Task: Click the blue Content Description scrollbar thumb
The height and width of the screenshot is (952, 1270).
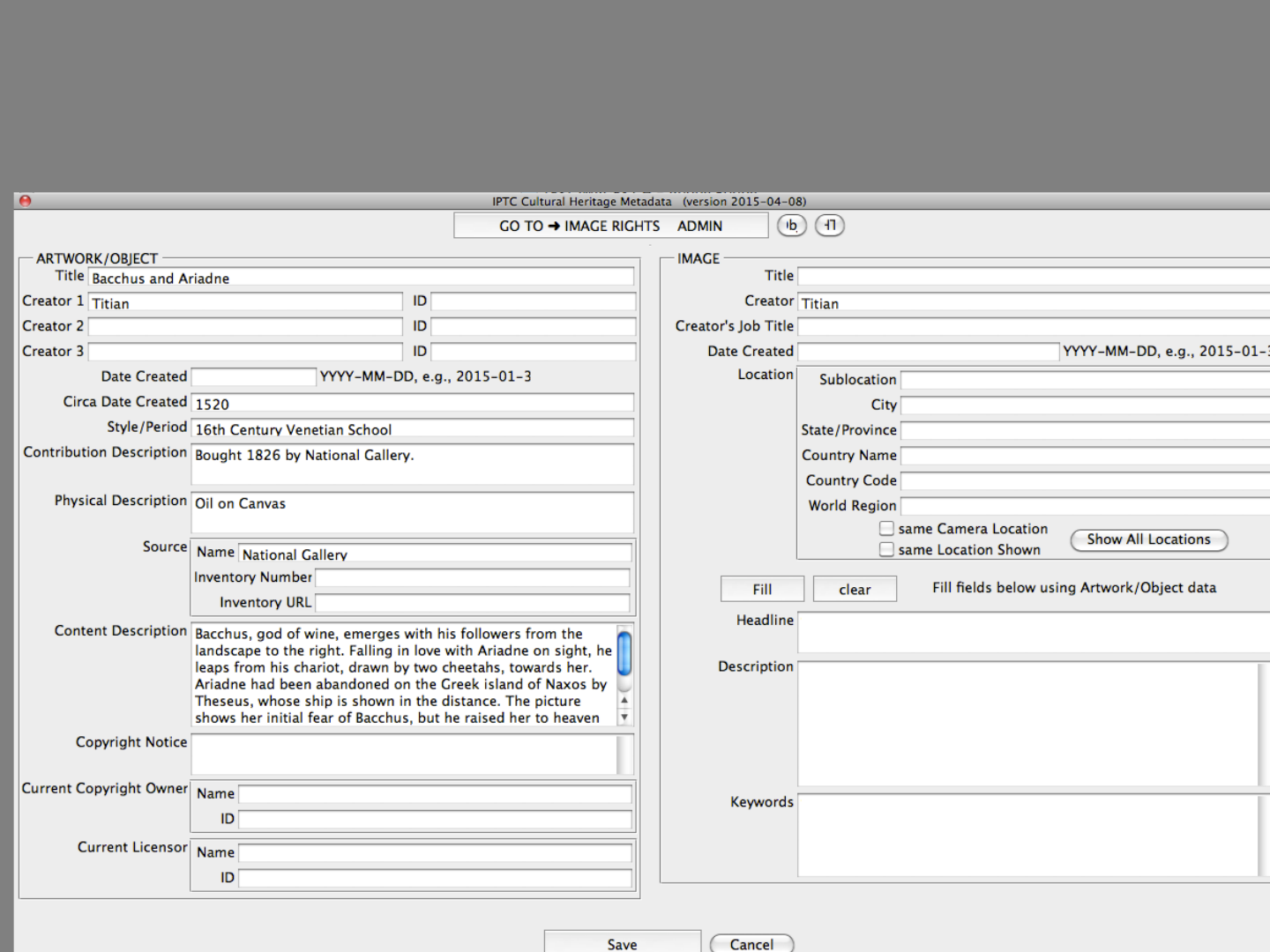Action: [624, 653]
